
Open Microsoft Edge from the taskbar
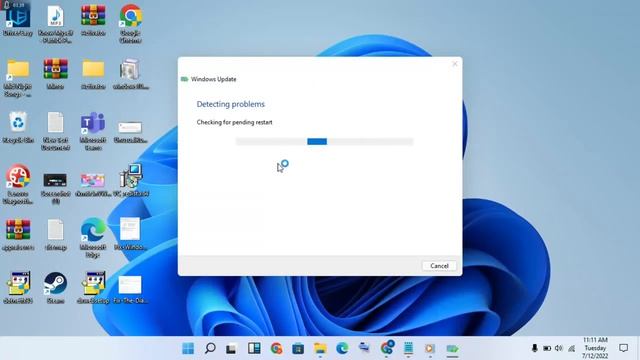point(342,348)
